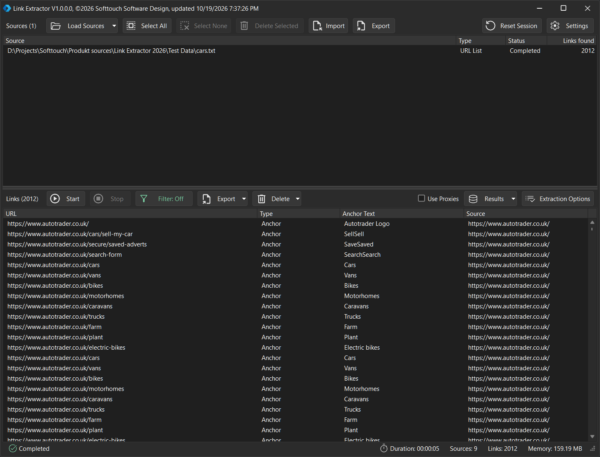600x457 pixels.
Task: Select the first autotrader.co.uk/ URL row
Action: point(296,224)
